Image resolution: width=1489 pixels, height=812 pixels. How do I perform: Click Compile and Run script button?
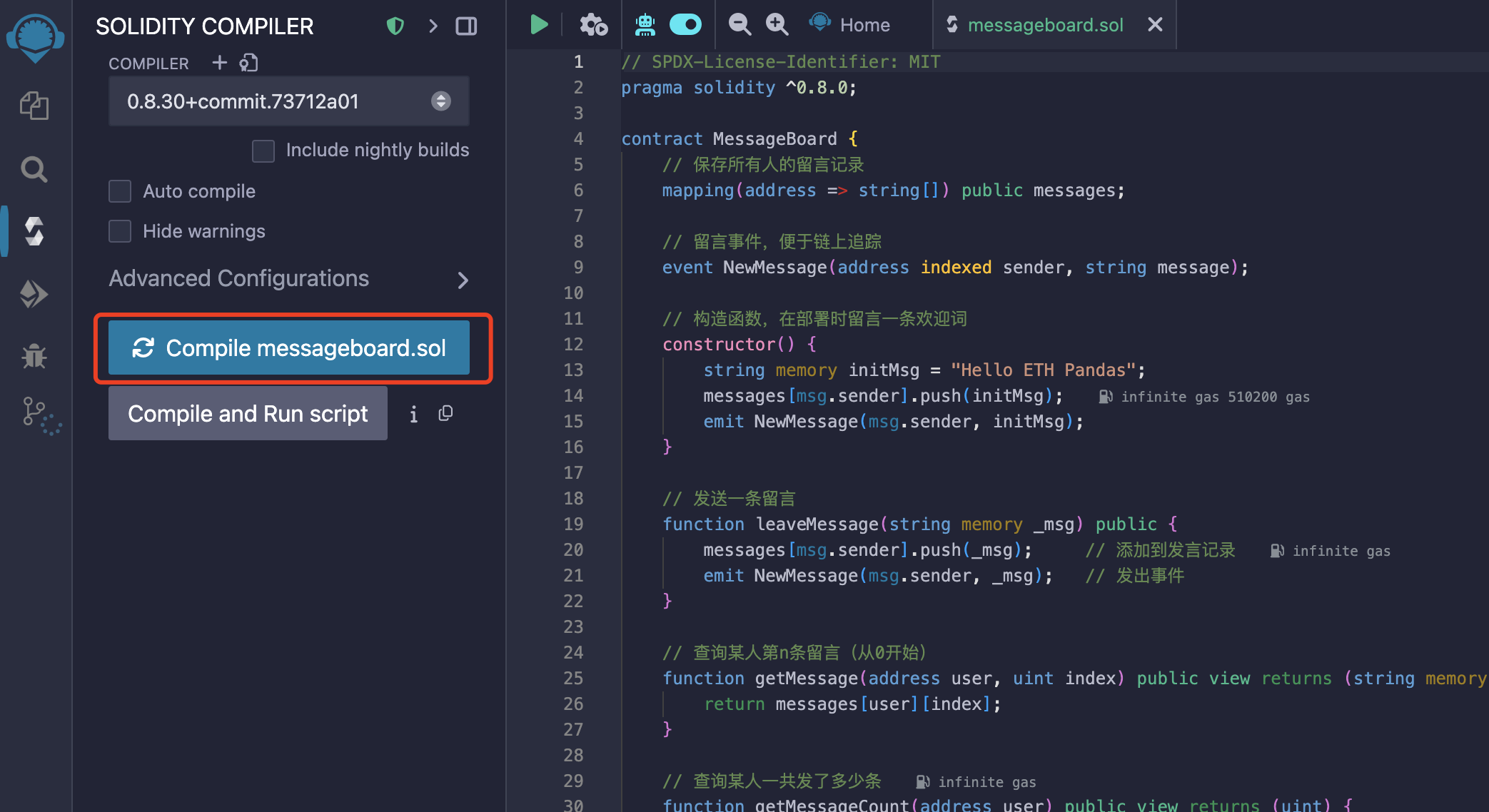coord(248,413)
